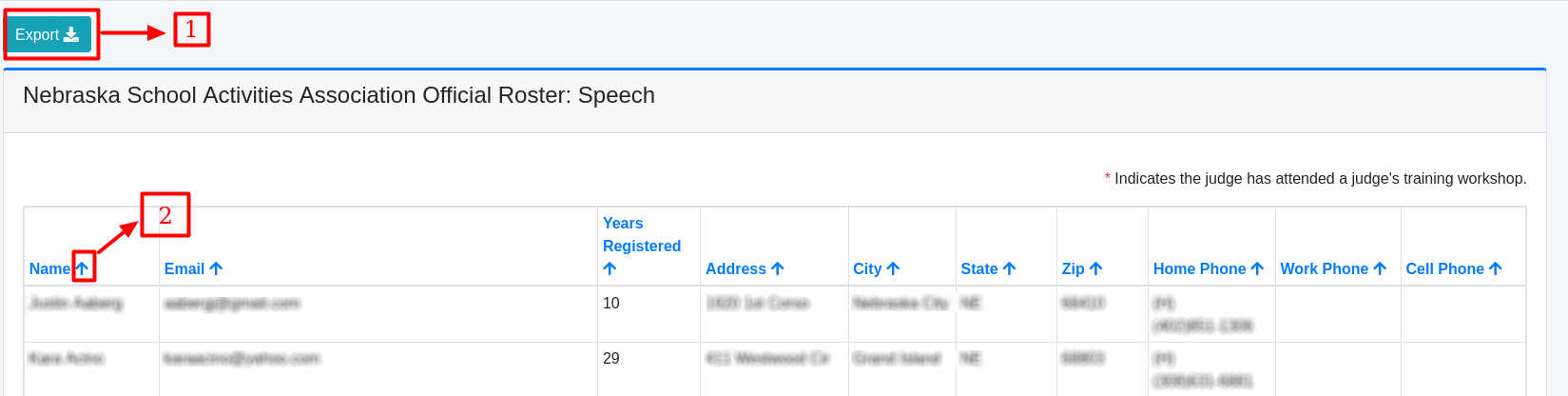Click the sort arrow beside Name
This screenshot has width=1568, height=396.
pos(83,268)
